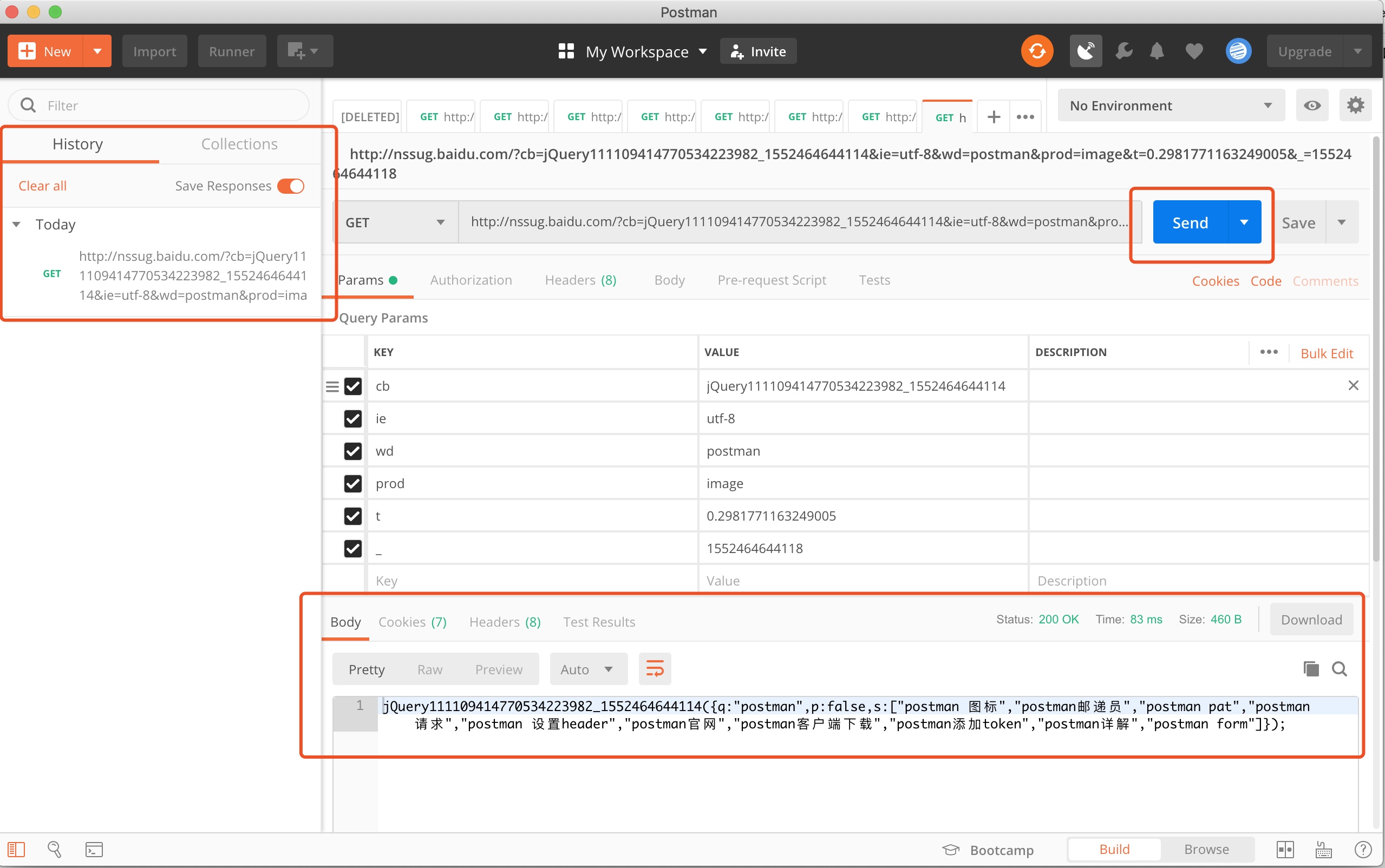Click the sync status icon
1385x868 pixels.
tap(1037, 51)
